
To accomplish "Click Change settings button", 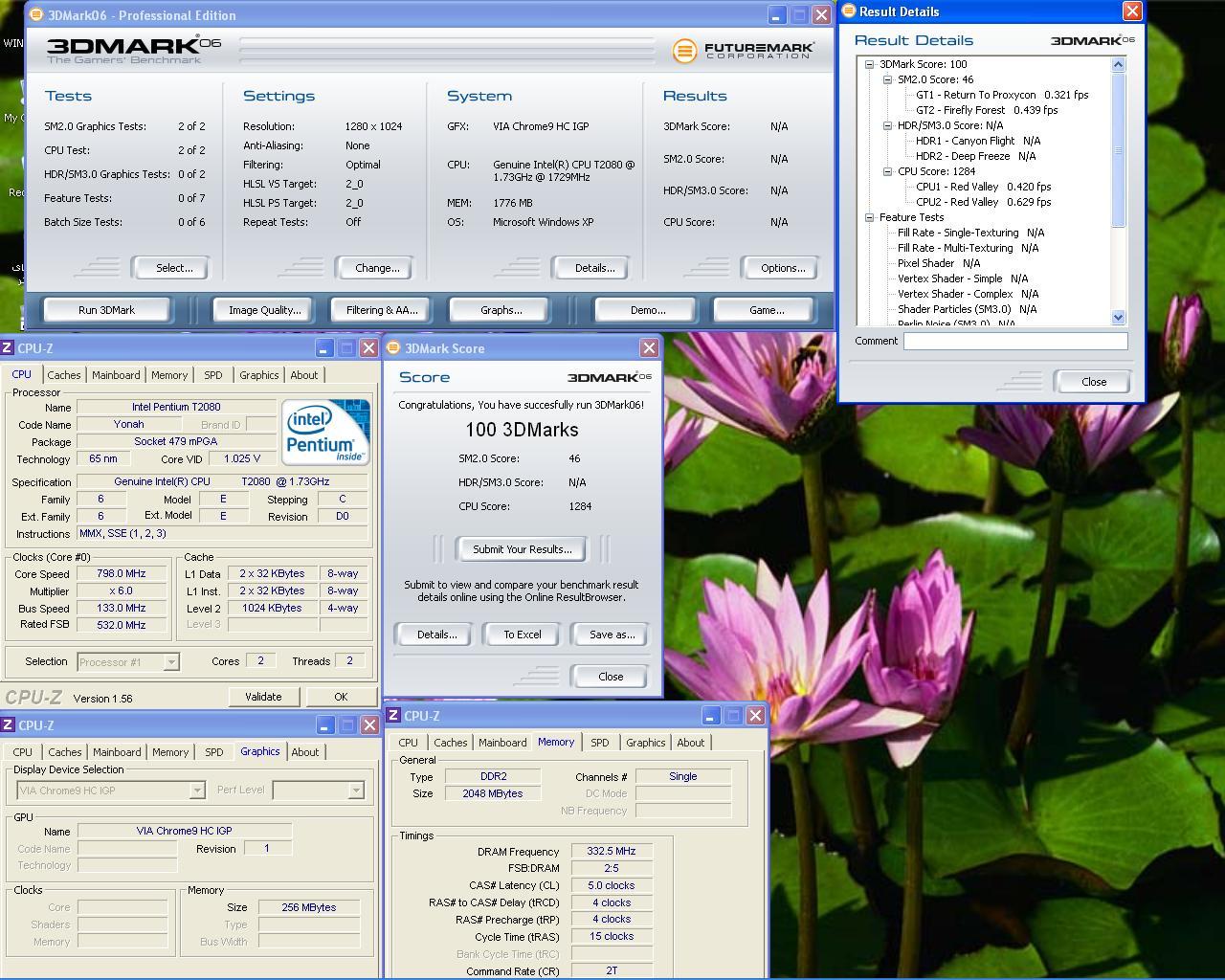I will [377, 268].
